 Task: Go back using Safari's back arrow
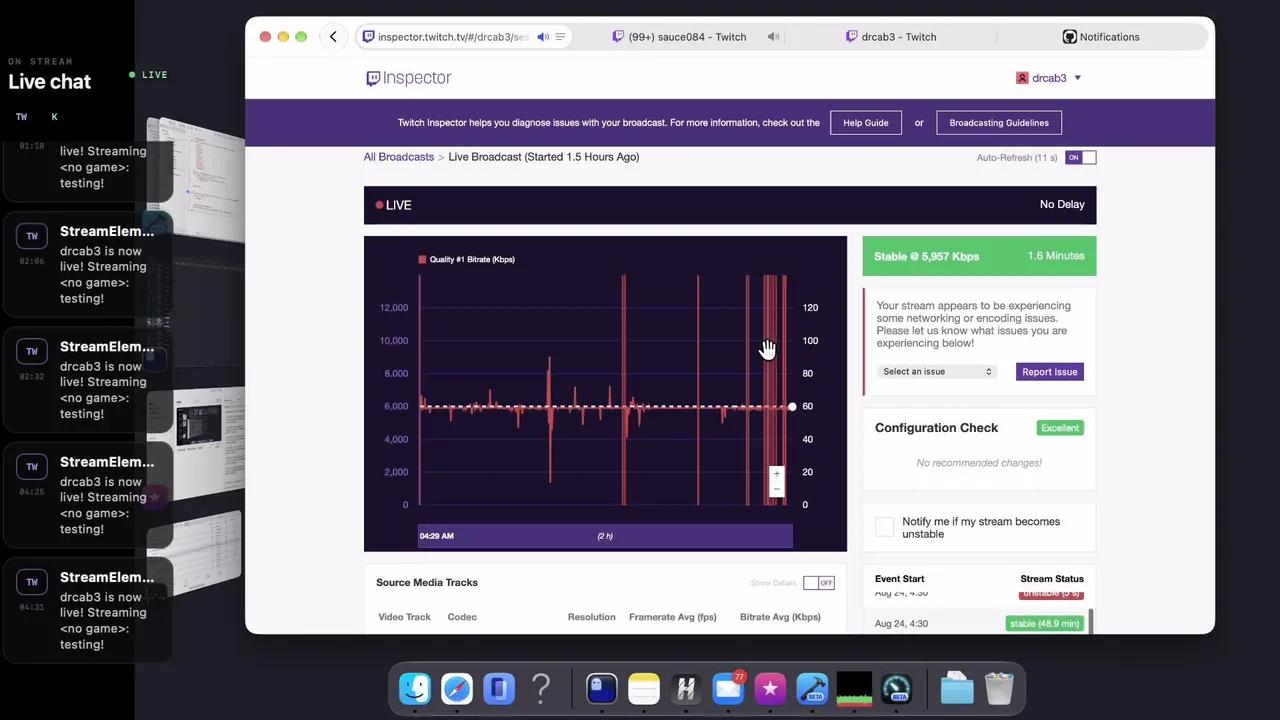tap(333, 37)
